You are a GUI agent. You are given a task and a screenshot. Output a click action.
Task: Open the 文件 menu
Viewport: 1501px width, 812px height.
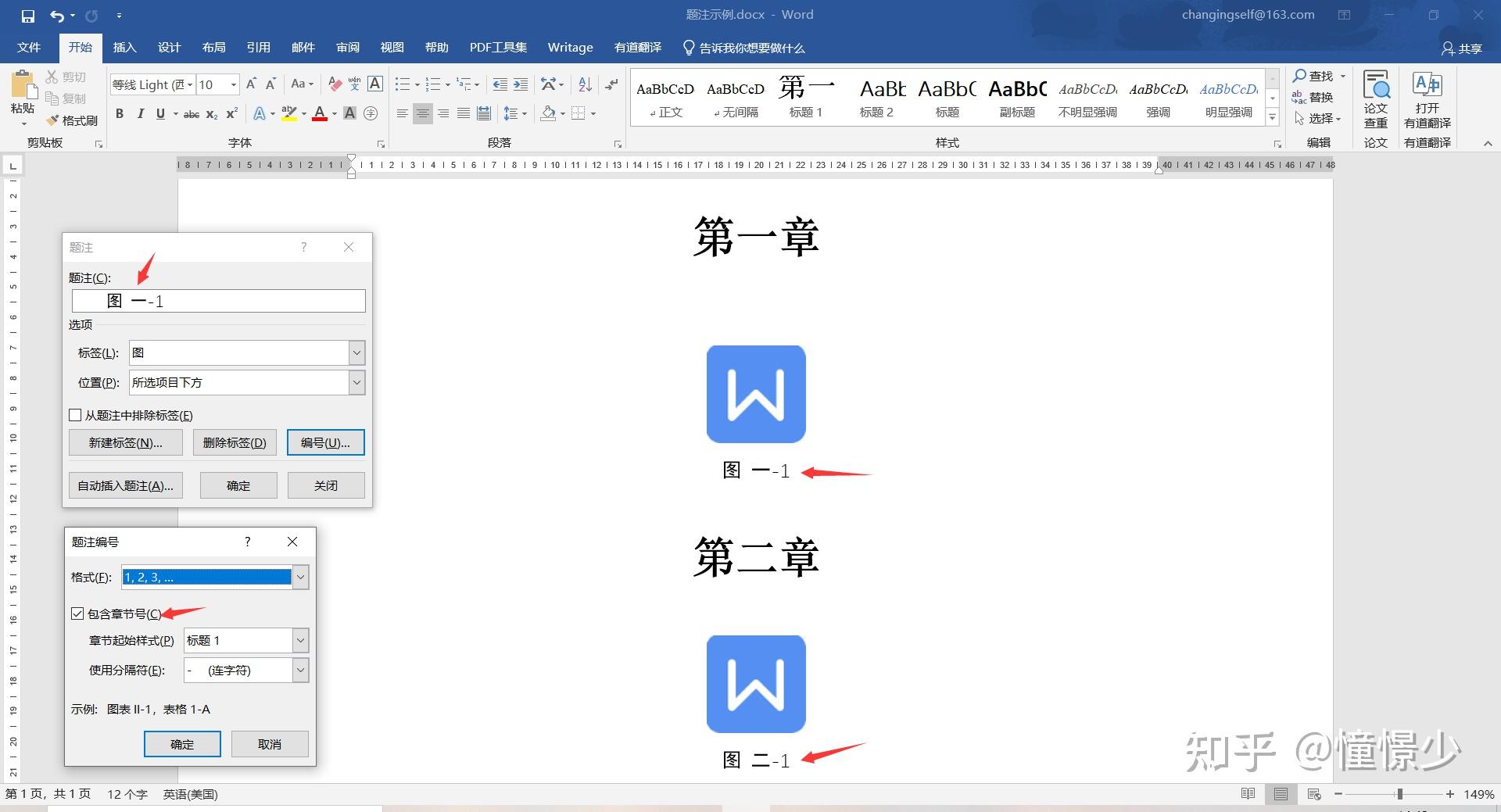[29, 48]
